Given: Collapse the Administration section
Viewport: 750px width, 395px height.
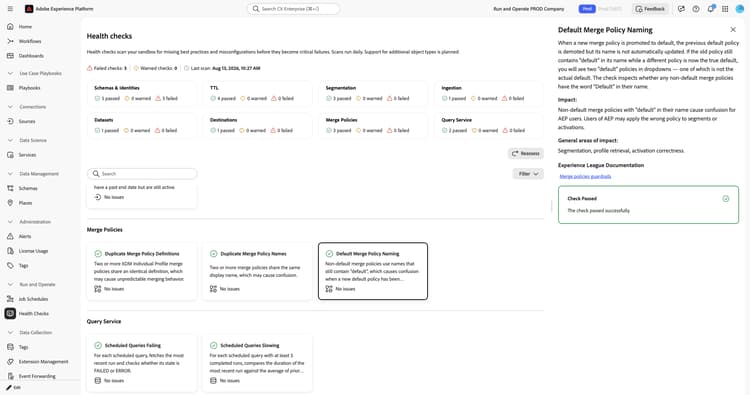Looking at the screenshot, I should point(10,222).
